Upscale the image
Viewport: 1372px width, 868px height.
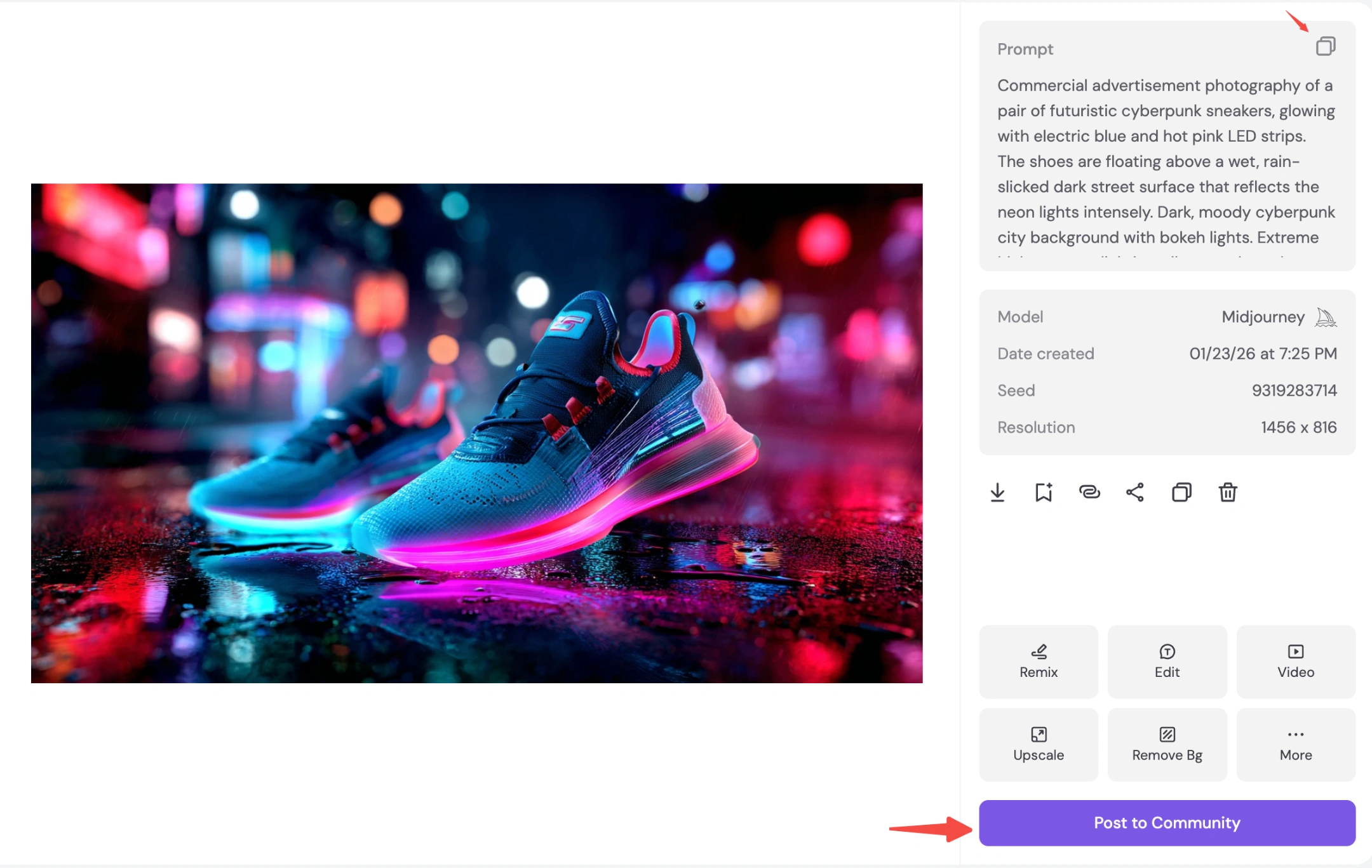[x=1039, y=744]
